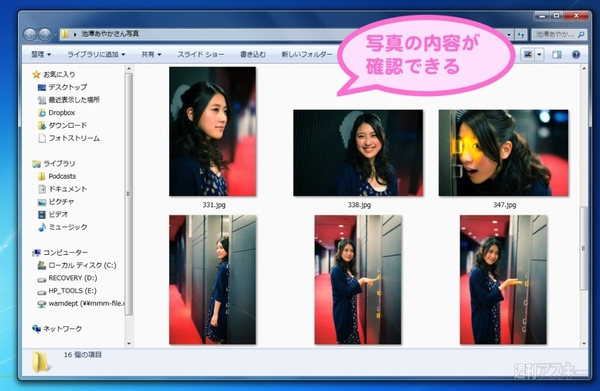
Task: Click file list scroll up arrow
Action: [x=584, y=69]
